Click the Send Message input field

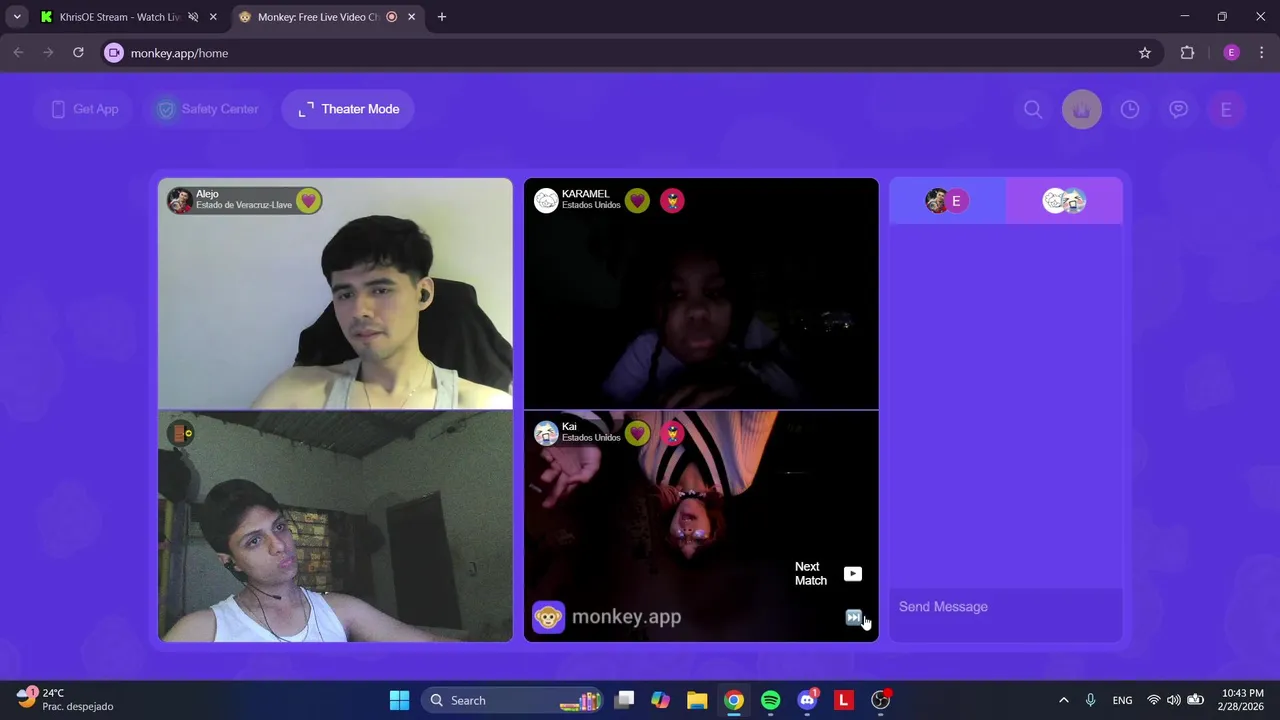tap(1006, 607)
